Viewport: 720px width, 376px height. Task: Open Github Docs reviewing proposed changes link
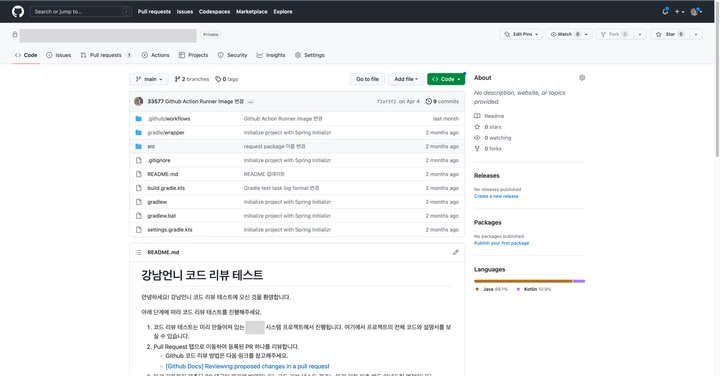pyautogui.click(x=248, y=366)
